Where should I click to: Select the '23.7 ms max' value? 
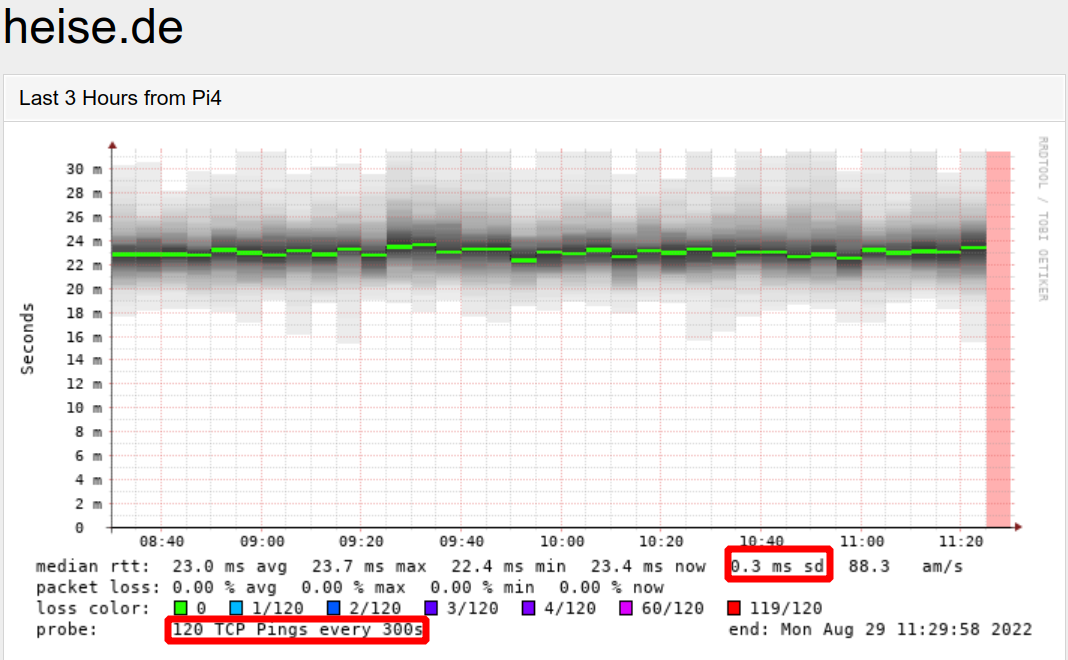pos(369,566)
